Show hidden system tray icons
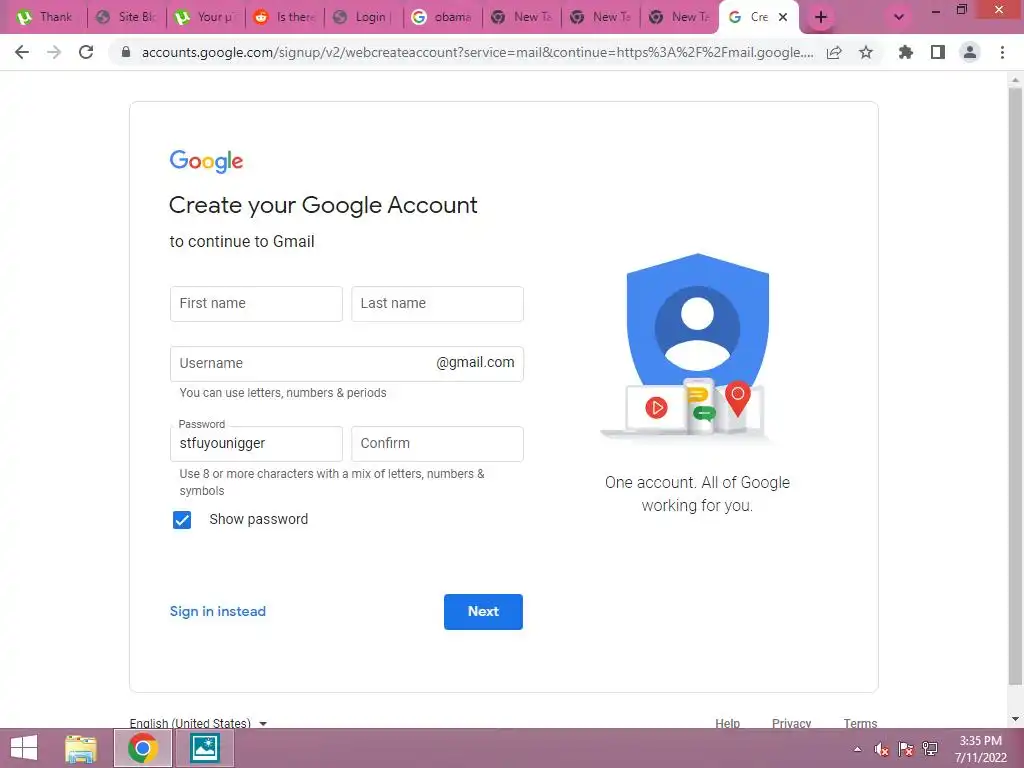This screenshot has height=768, width=1024. pos(857,749)
